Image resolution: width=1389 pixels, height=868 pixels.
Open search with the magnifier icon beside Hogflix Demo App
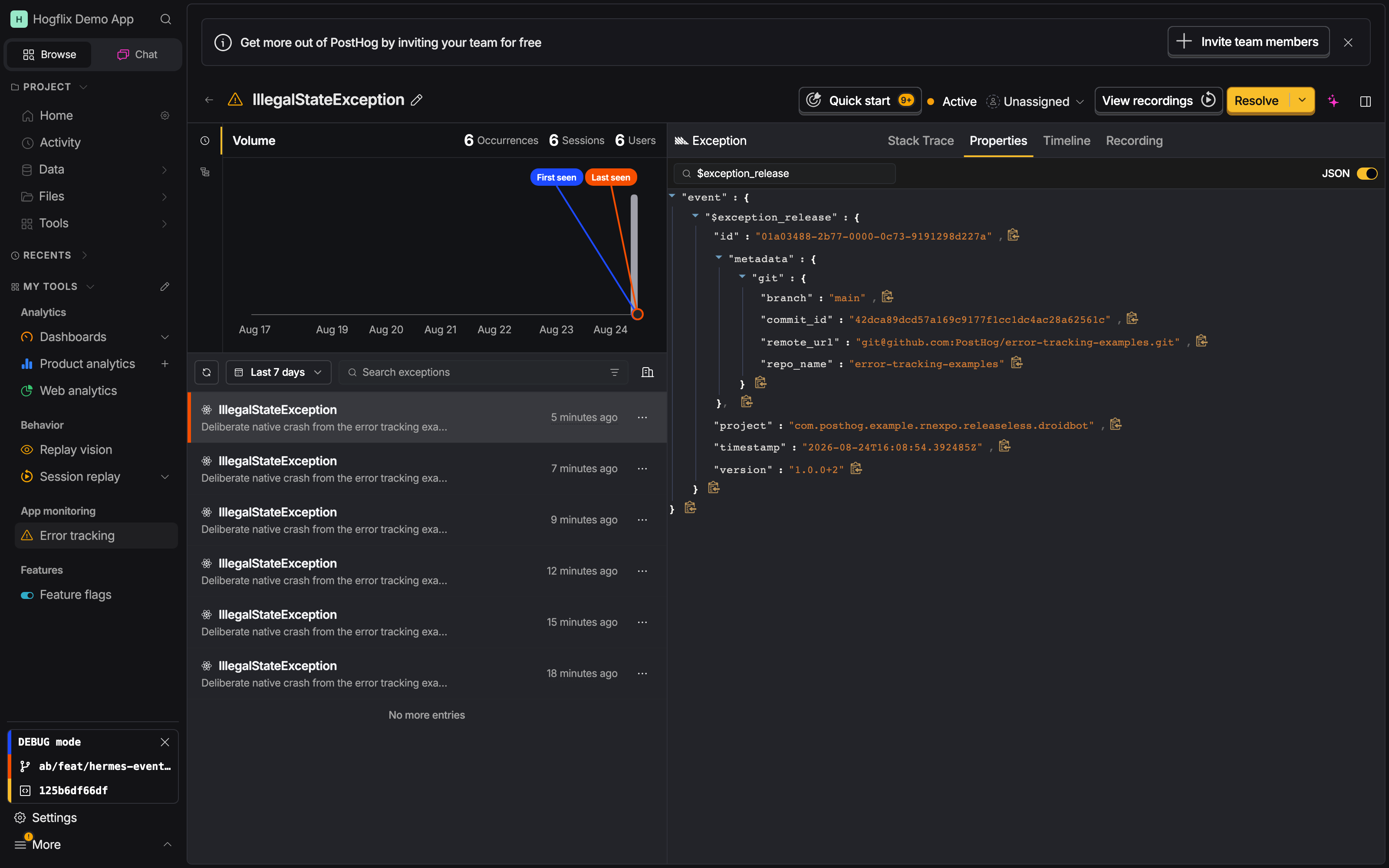click(165, 19)
